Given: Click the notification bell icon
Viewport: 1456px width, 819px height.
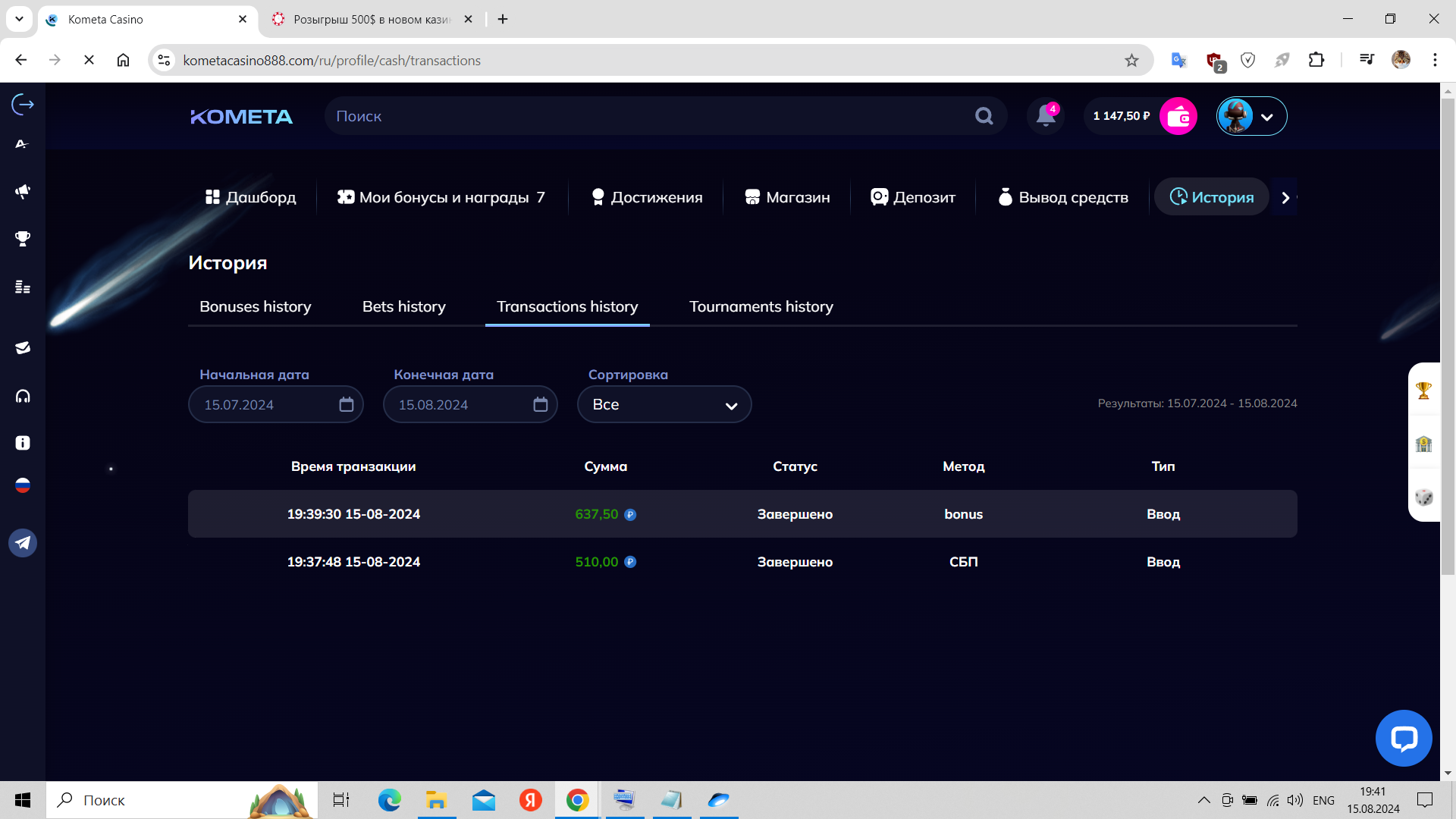Looking at the screenshot, I should (1046, 116).
